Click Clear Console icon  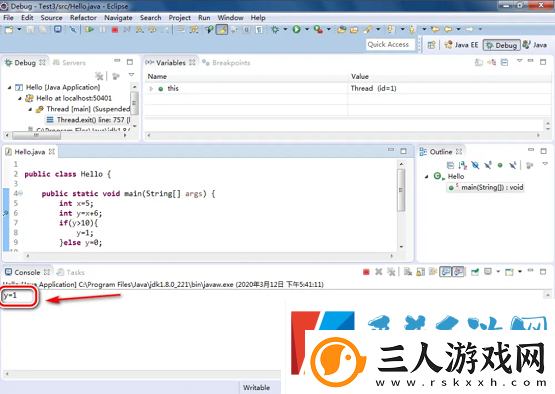coord(408,272)
